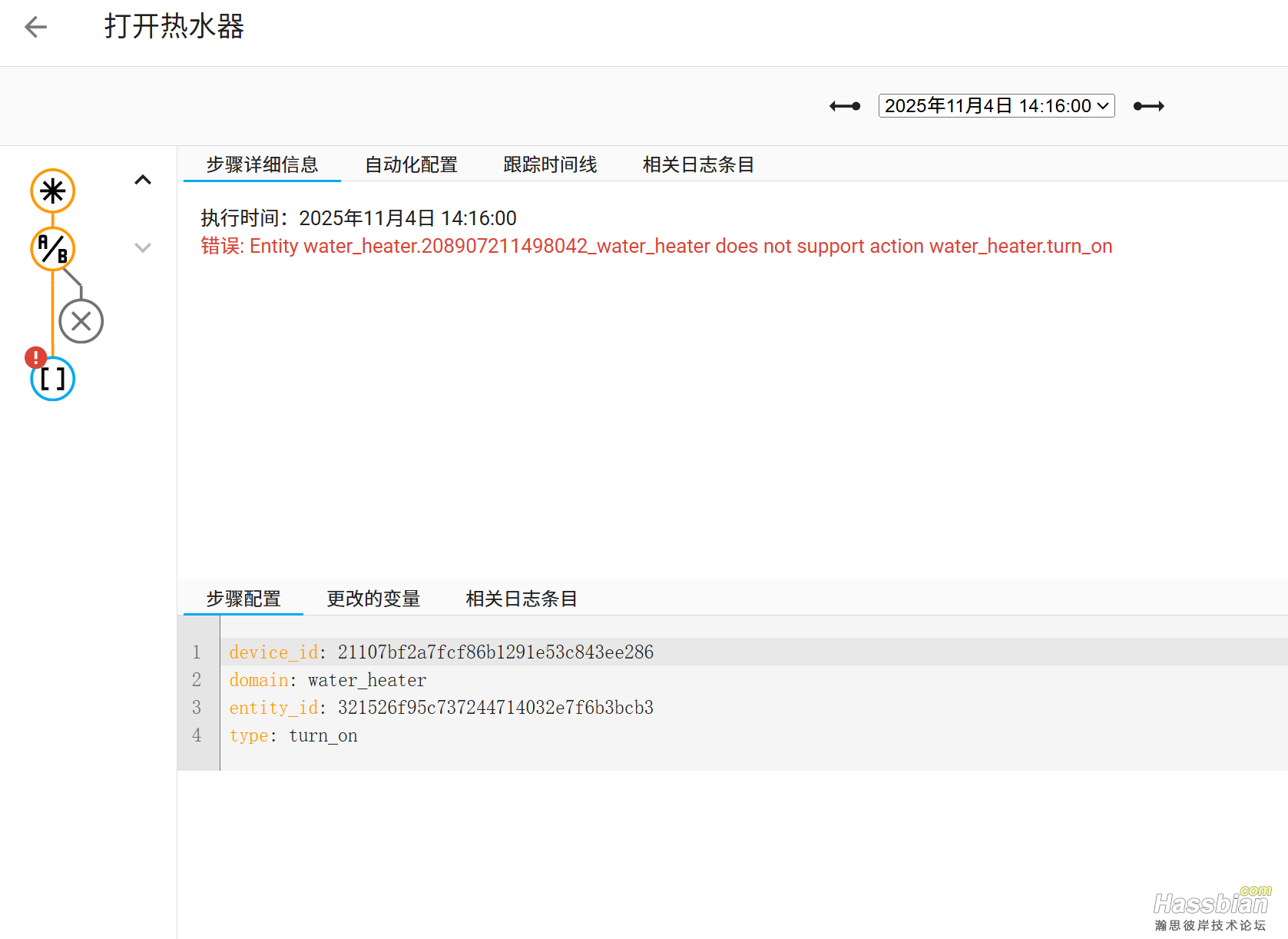Select the A/B condition node
The height and width of the screenshot is (939, 1288).
(x=51, y=249)
